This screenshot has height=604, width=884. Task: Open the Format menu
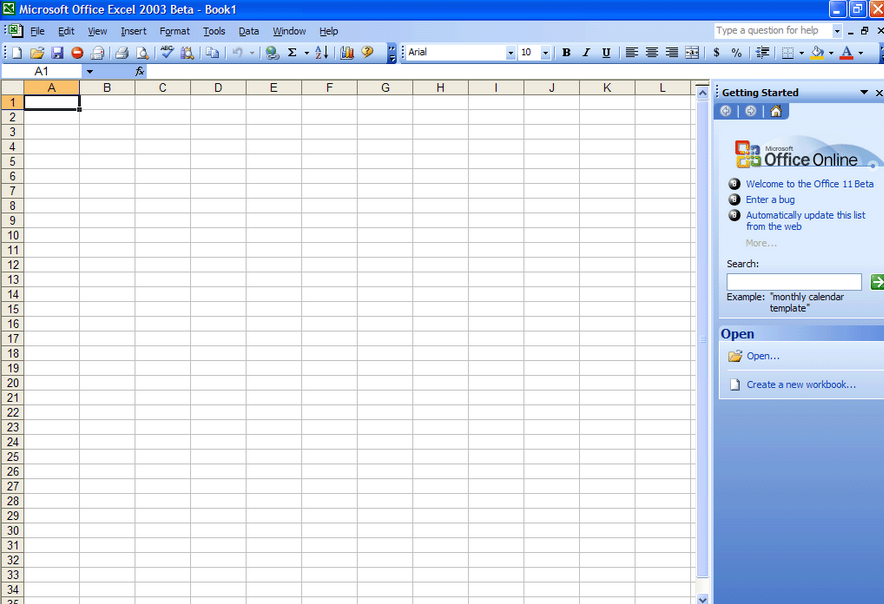[x=175, y=31]
